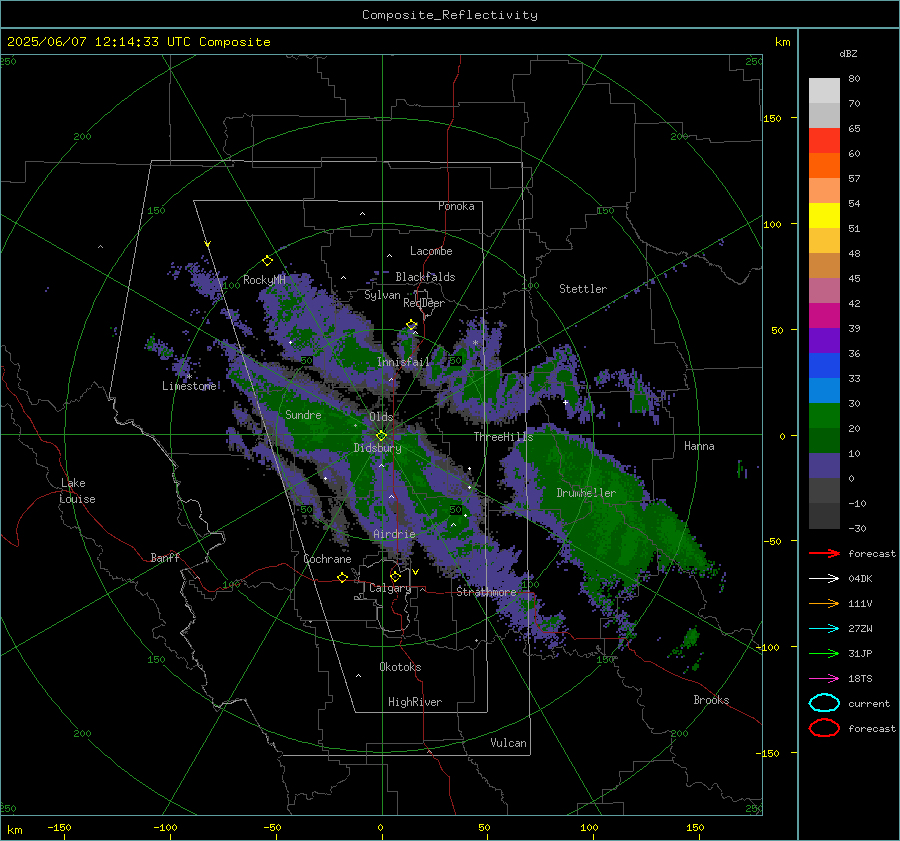Click the Strathmore town label
Image resolution: width=900 pixels, height=841 pixels.
tap(486, 592)
